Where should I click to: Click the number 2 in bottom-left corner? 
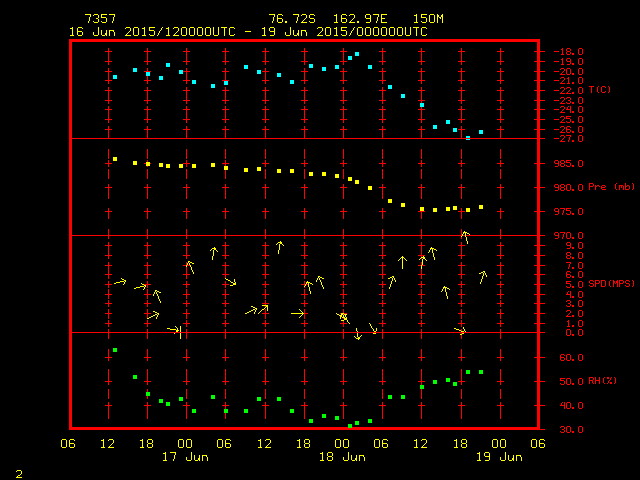point(18,471)
